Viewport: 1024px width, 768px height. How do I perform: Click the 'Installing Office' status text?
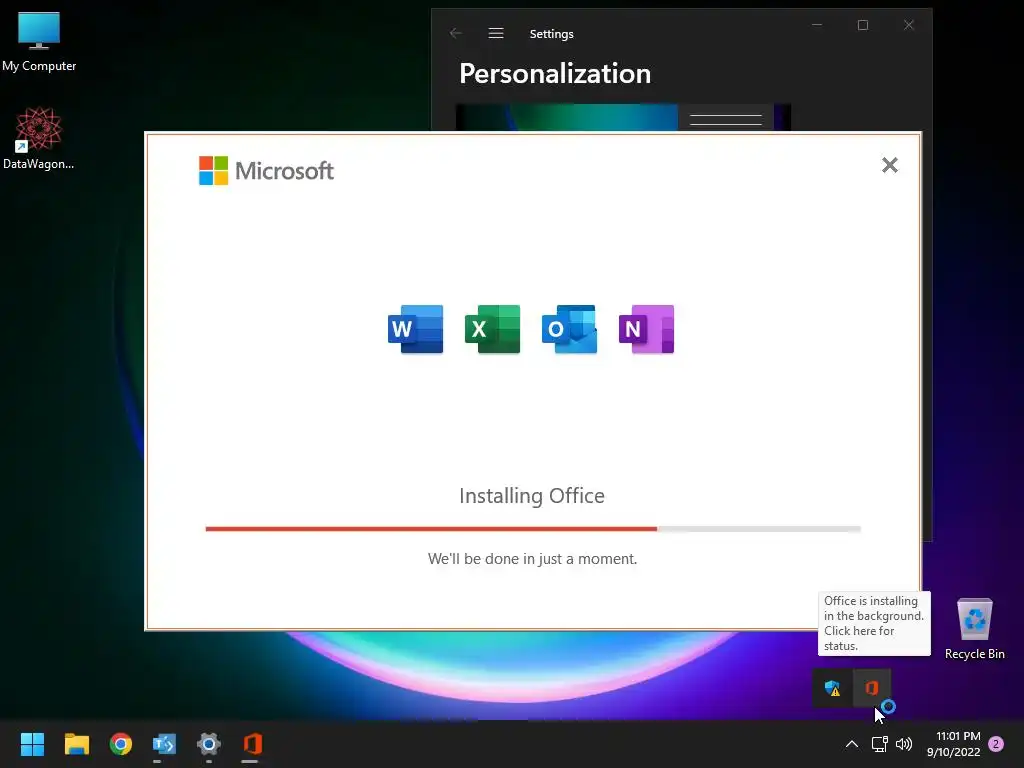[532, 496]
